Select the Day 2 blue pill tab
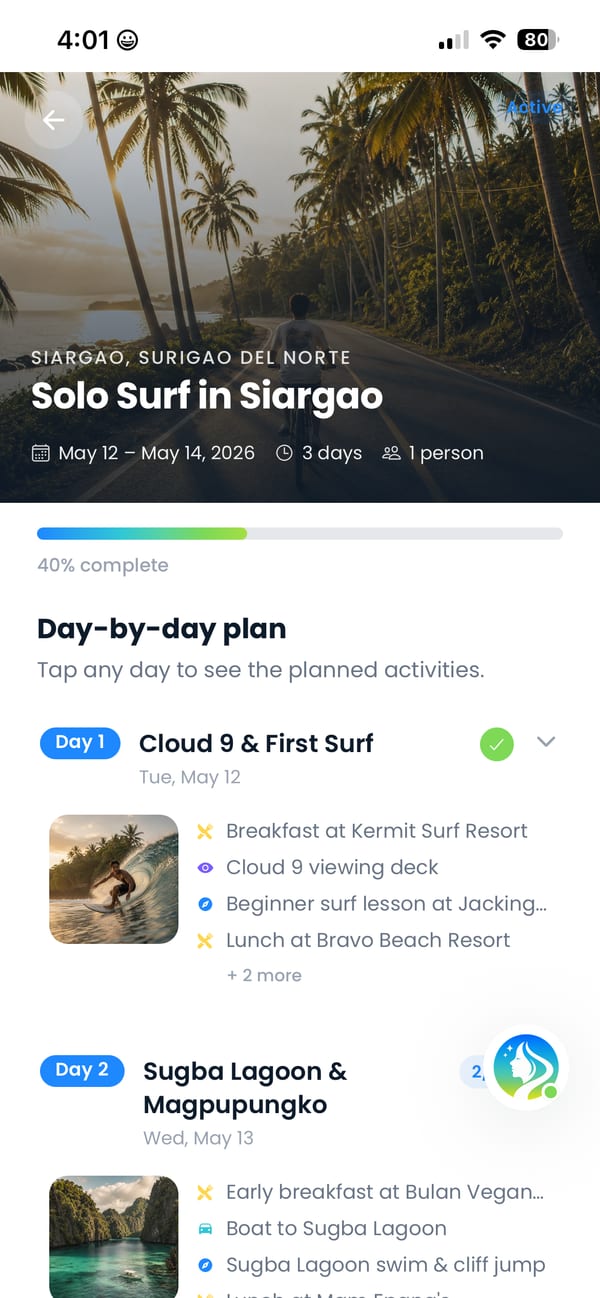This screenshot has width=600, height=1298. coord(82,1070)
